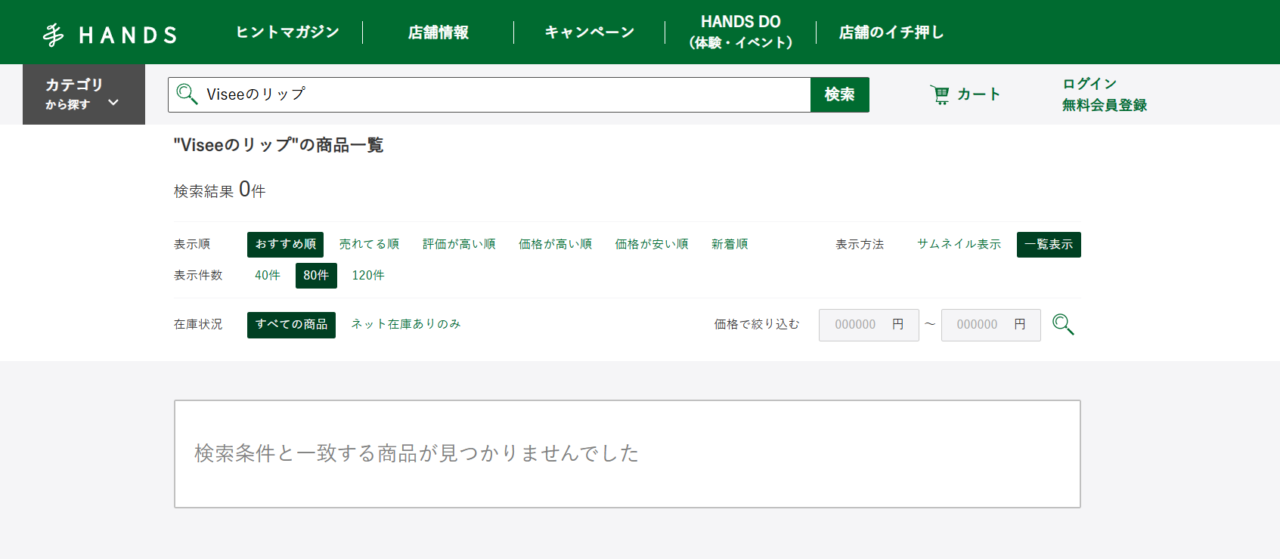
Task: Show 80件 per page
Action: coord(316,275)
